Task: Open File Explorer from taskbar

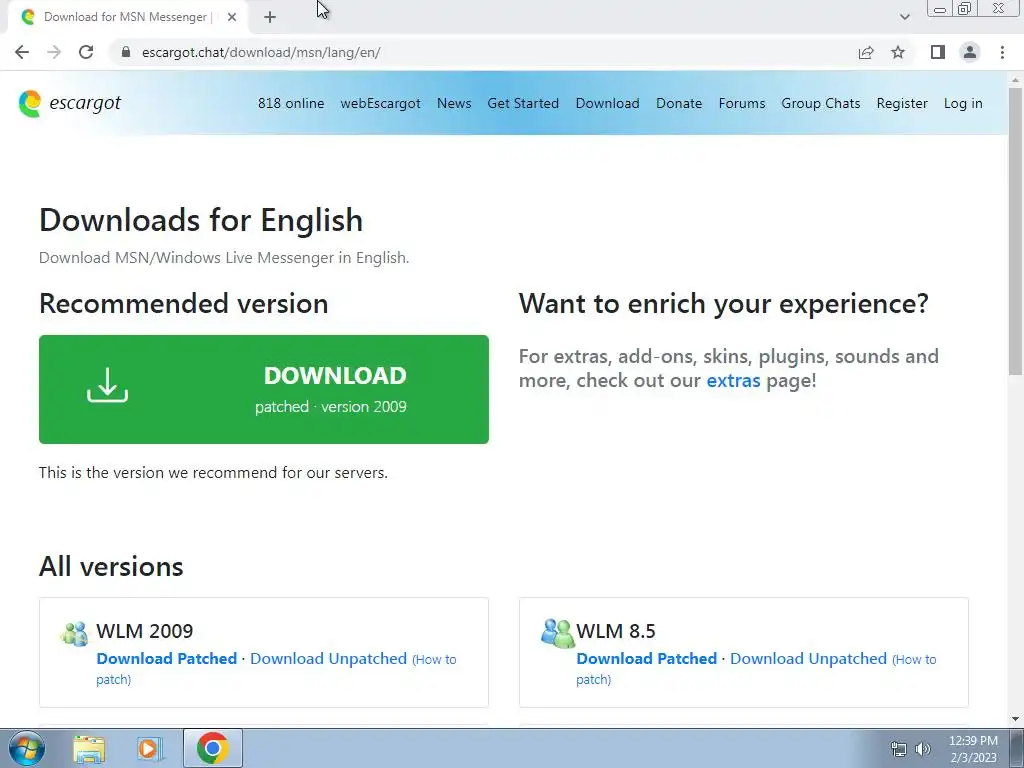Action: (89, 748)
